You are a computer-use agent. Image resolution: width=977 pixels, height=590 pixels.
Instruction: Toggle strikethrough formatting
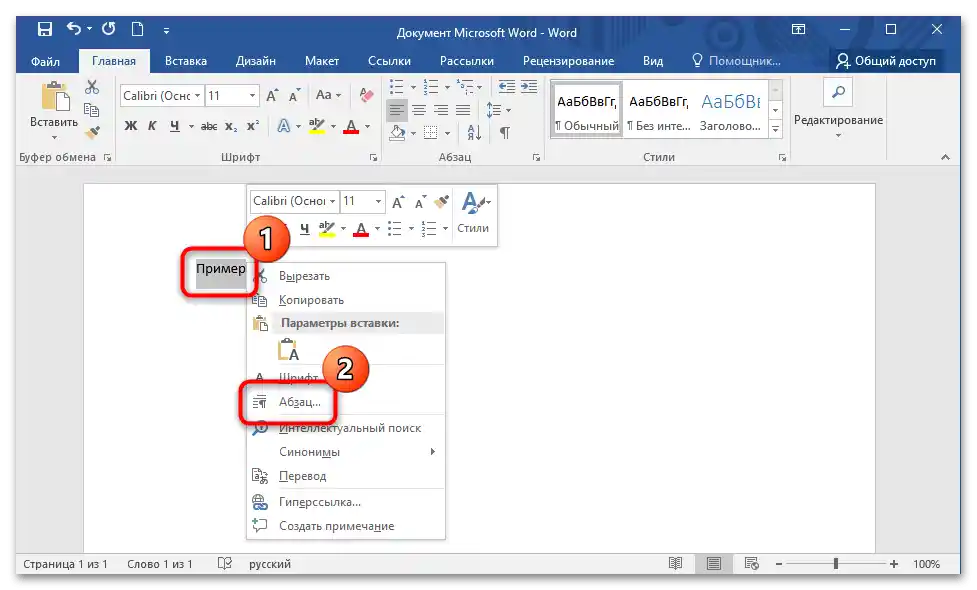pos(209,126)
